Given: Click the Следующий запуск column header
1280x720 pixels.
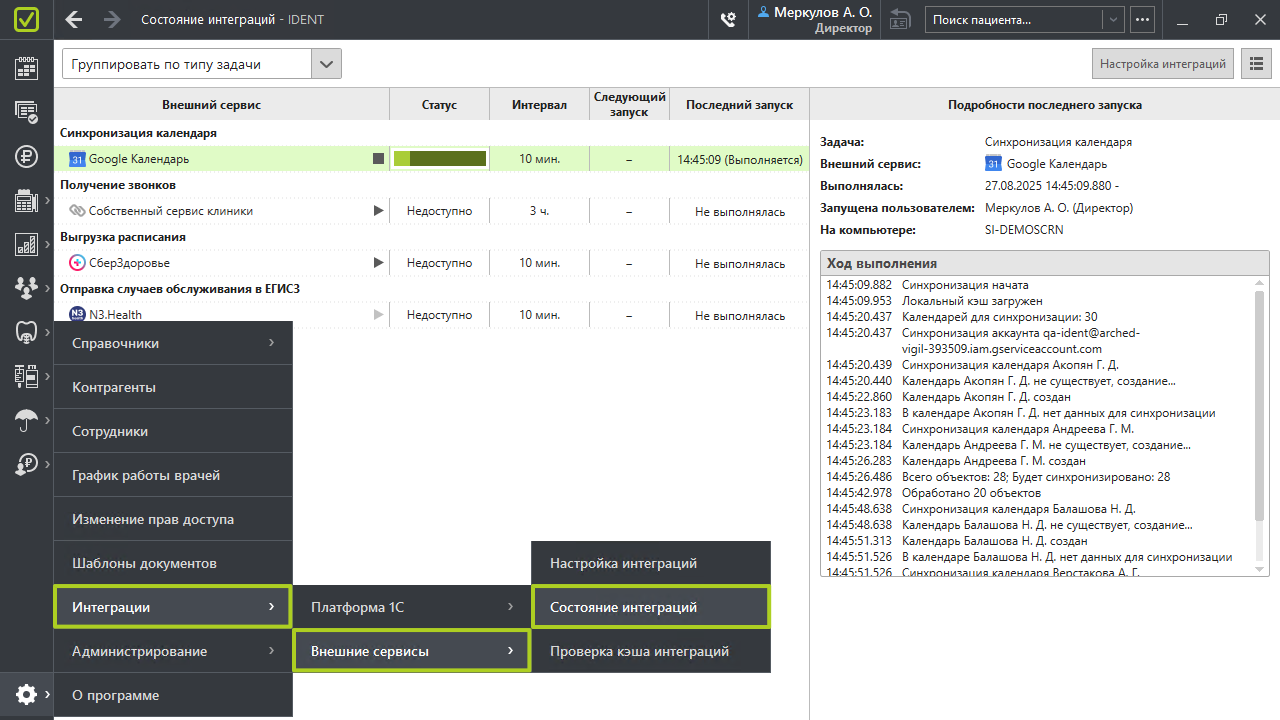Looking at the screenshot, I should pos(629,105).
